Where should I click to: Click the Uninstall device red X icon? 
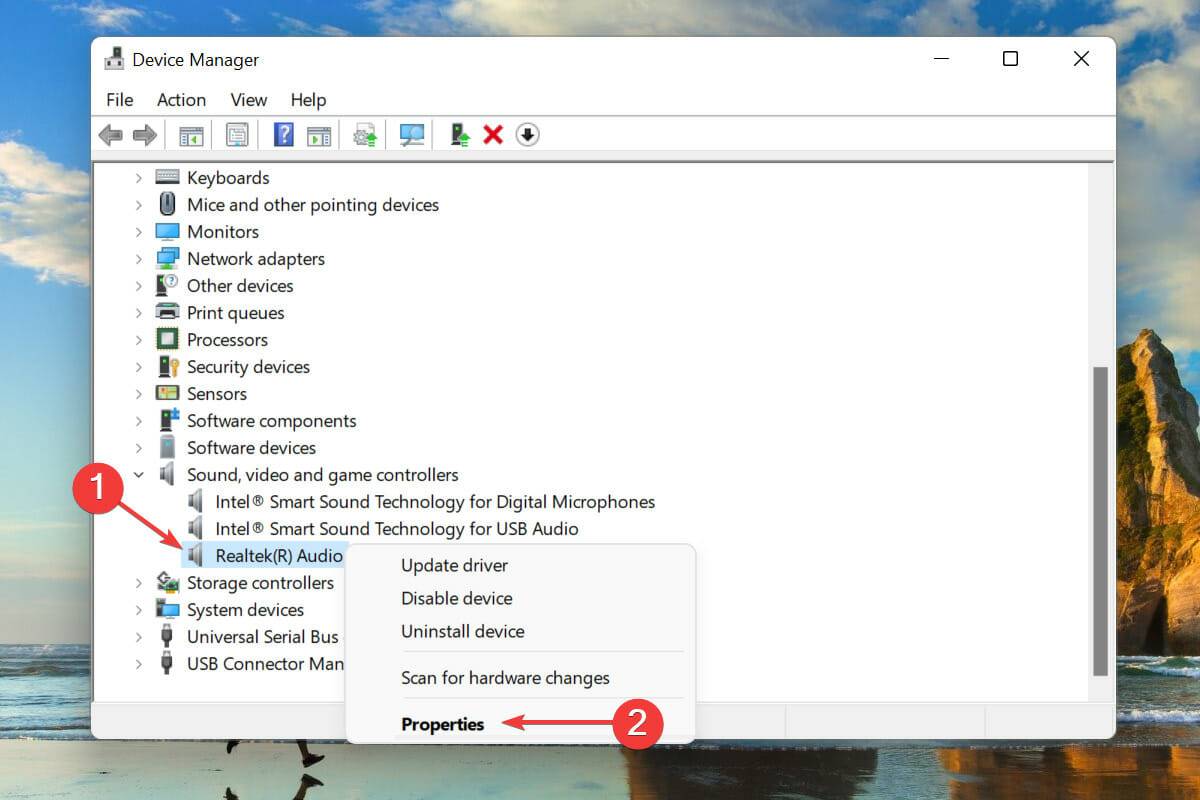tap(492, 134)
